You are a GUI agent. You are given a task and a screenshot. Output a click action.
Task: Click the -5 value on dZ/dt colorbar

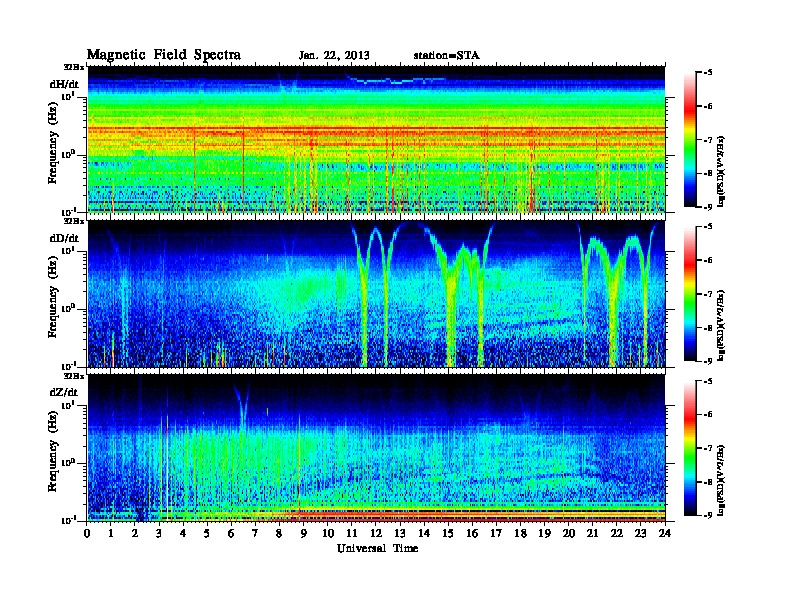point(708,381)
